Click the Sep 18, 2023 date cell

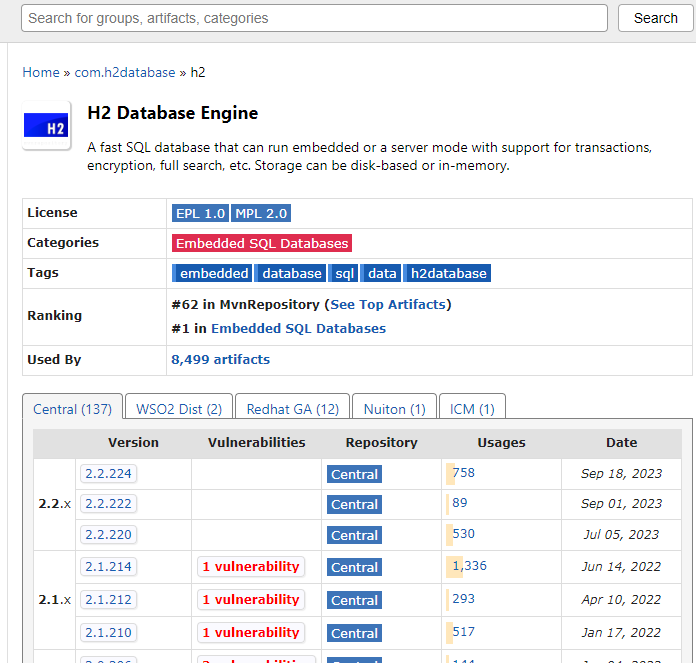coord(621,474)
